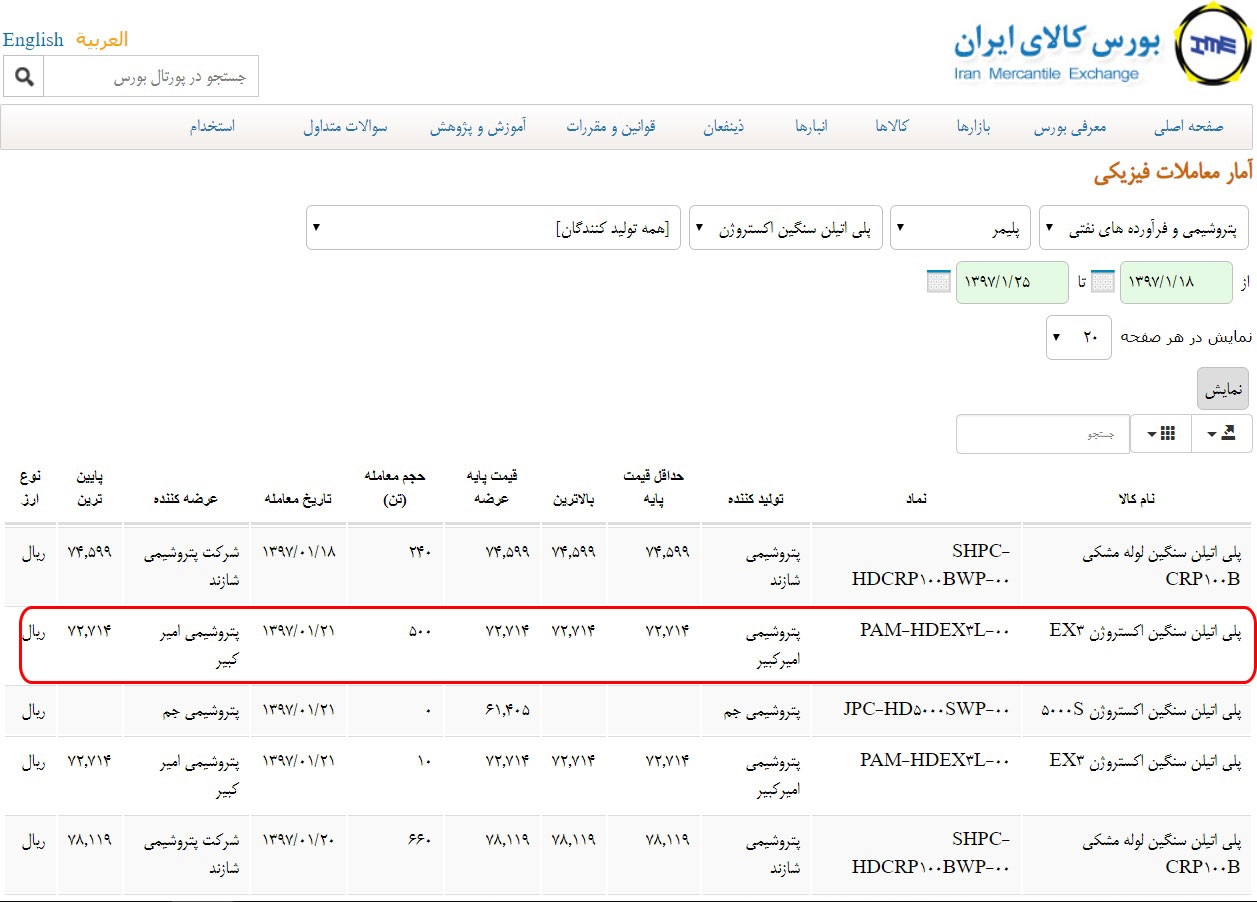Click the magnifier search button in portal search
The width and height of the screenshot is (1257, 902).
tap(24, 76)
